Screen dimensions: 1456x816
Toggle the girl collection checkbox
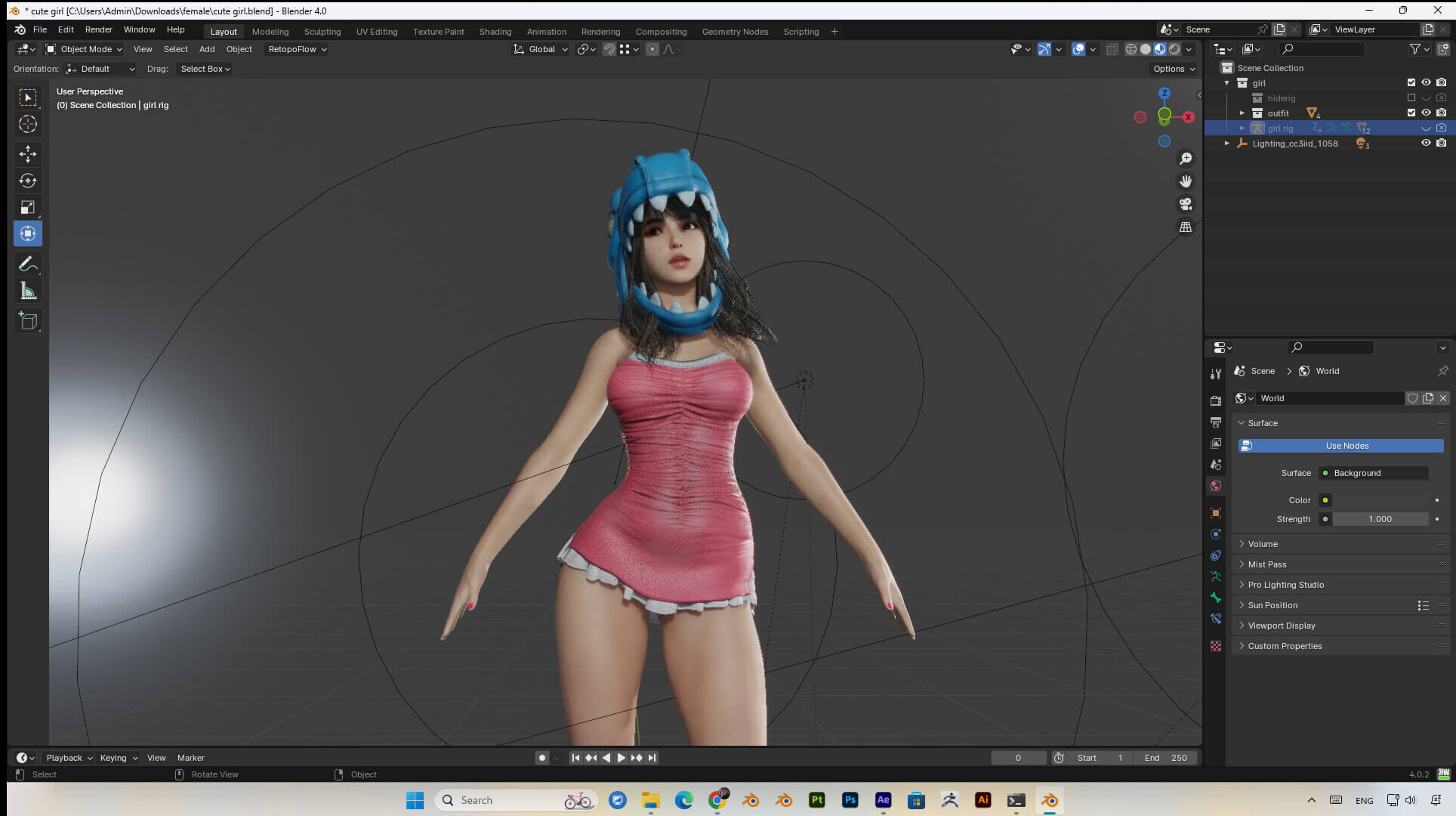[x=1411, y=83]
